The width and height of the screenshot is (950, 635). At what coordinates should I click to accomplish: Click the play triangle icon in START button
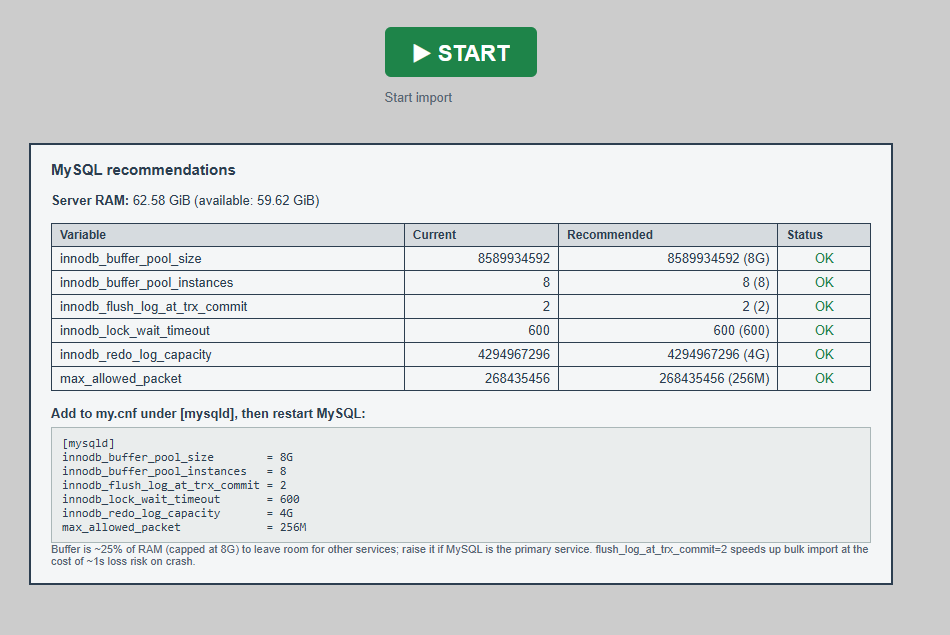coord(422,53)
